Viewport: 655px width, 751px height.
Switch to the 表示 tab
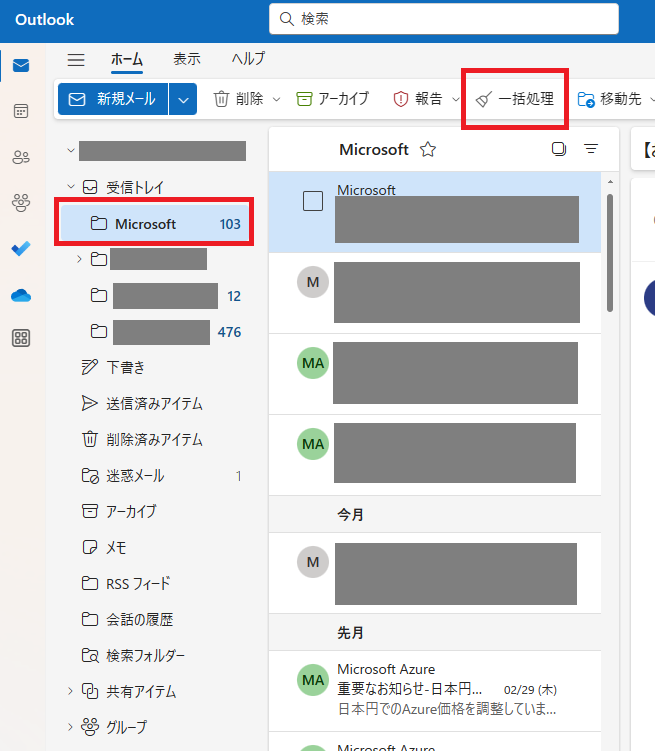point(187,59)
